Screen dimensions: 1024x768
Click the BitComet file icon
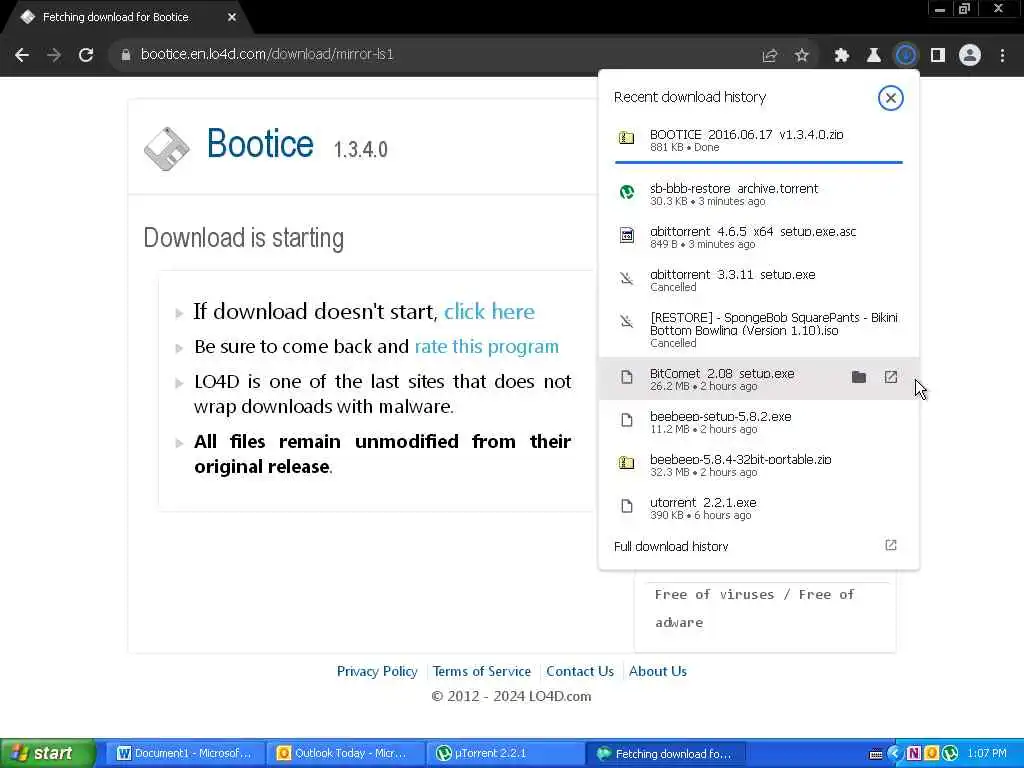tap(626, 377)
